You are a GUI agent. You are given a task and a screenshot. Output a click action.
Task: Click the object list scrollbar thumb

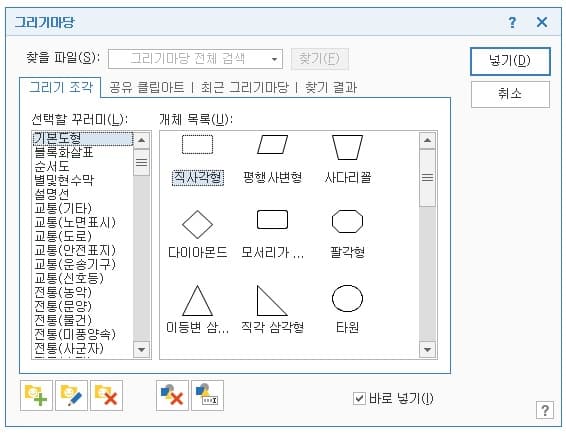tap(428, 178)
